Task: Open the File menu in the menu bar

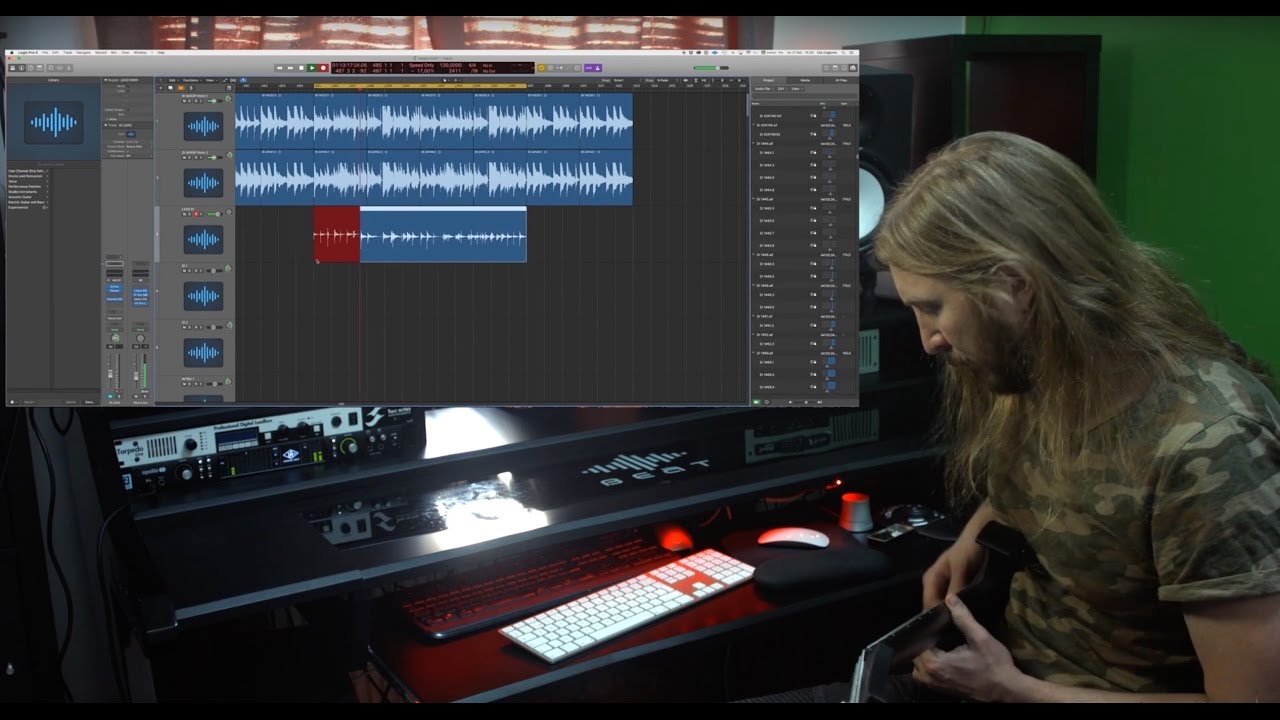Action: (45, 52)
